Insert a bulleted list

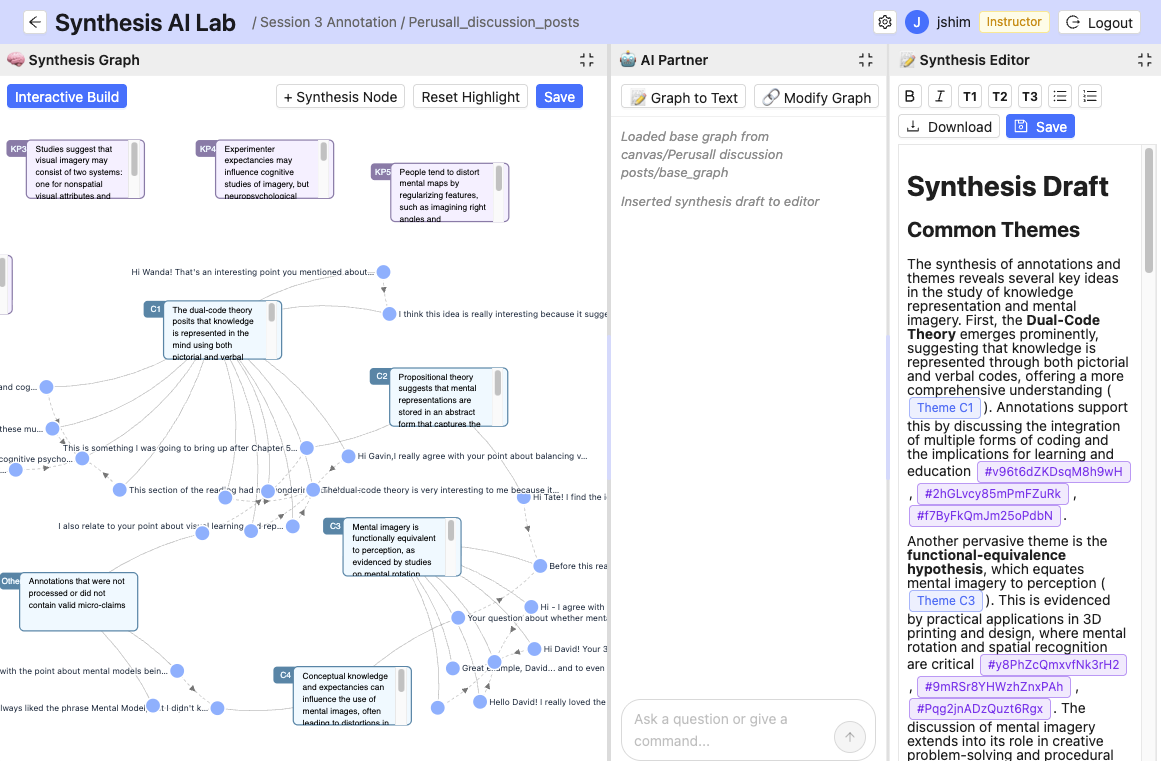1060,96
